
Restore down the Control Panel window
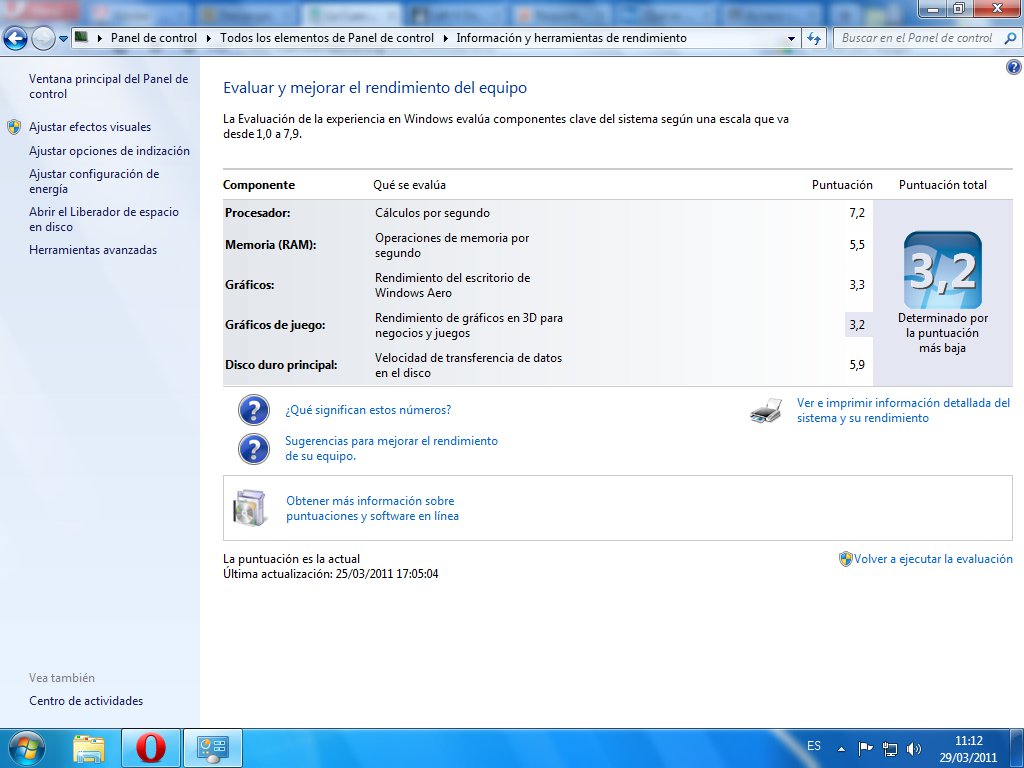(x=959, y=8)
